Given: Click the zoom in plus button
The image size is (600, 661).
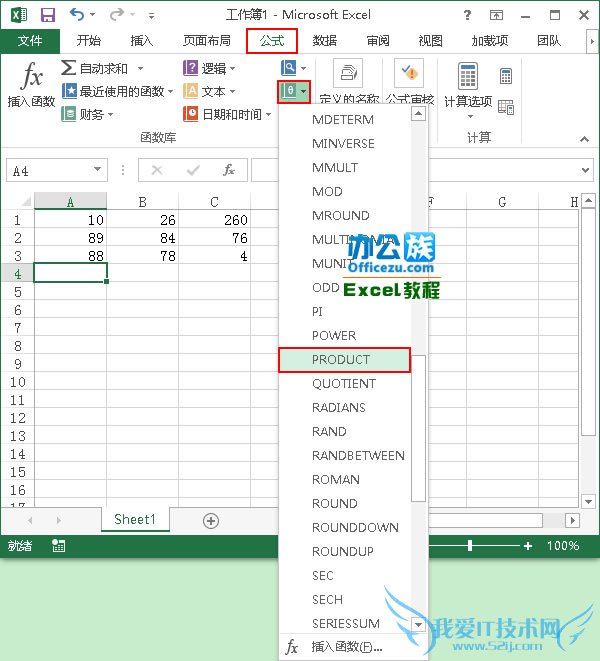Looking at the screenshot, I should [x=527, y=546].
